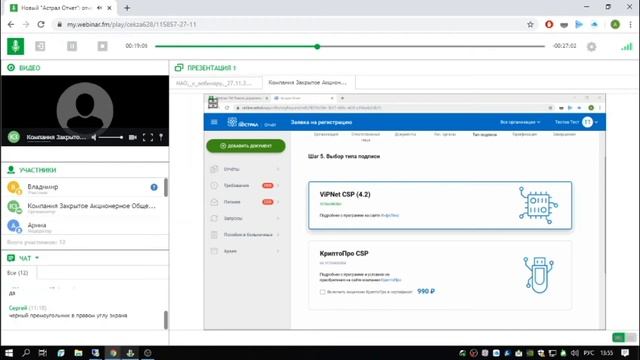Open the Windows Start menu
Screen dimensions: 640x360
coord(9,353)
